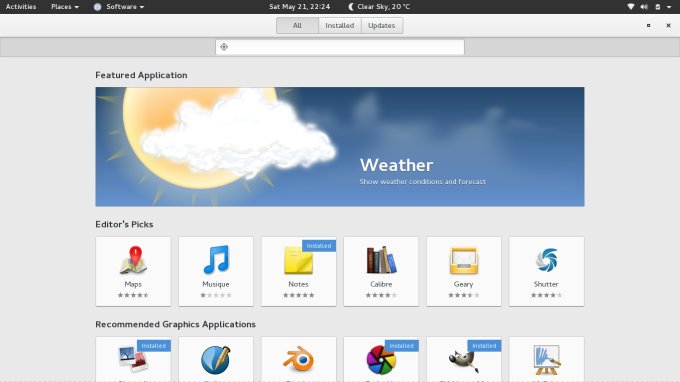Click the Musique star rating
Screen dimensions: 680x382
216,295
